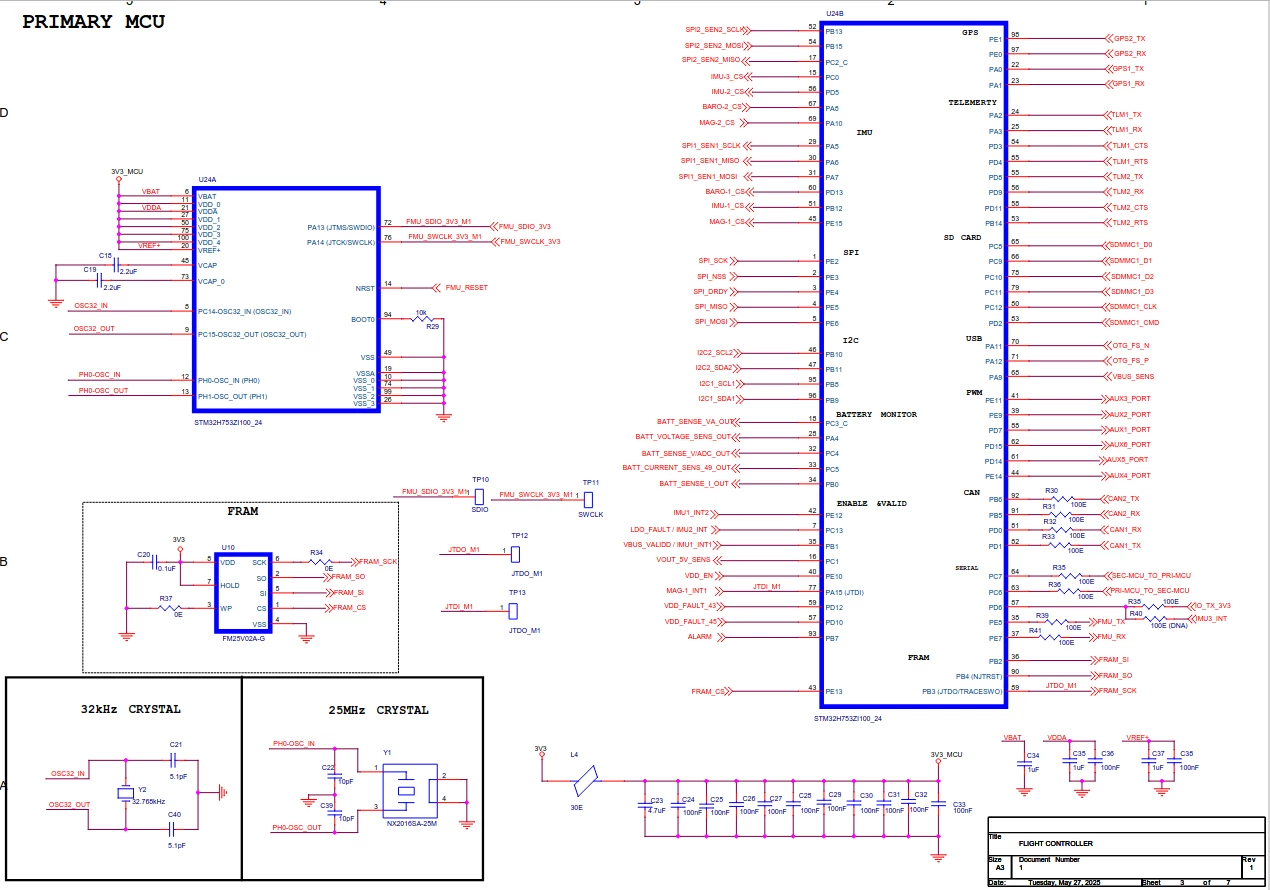This screenshot has height=890, width=1270.
Task: Click the TP10 SDIO test point
Action: pyautogui.click(x=480, y=496)
